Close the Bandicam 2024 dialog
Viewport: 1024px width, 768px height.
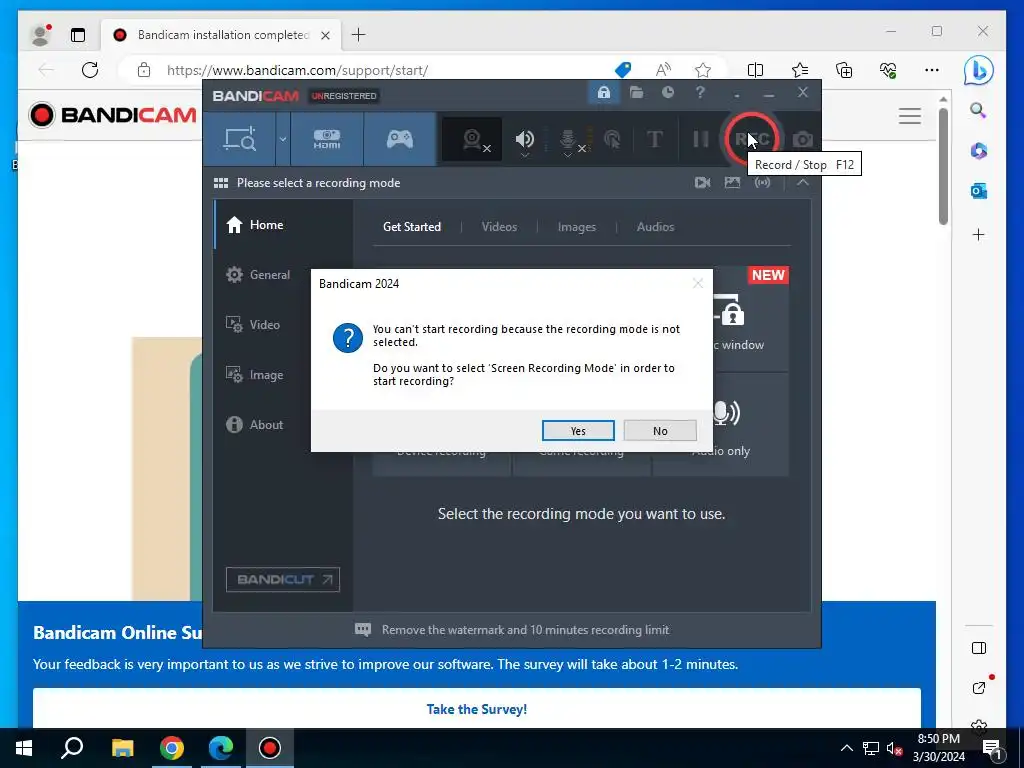[697, 283]
